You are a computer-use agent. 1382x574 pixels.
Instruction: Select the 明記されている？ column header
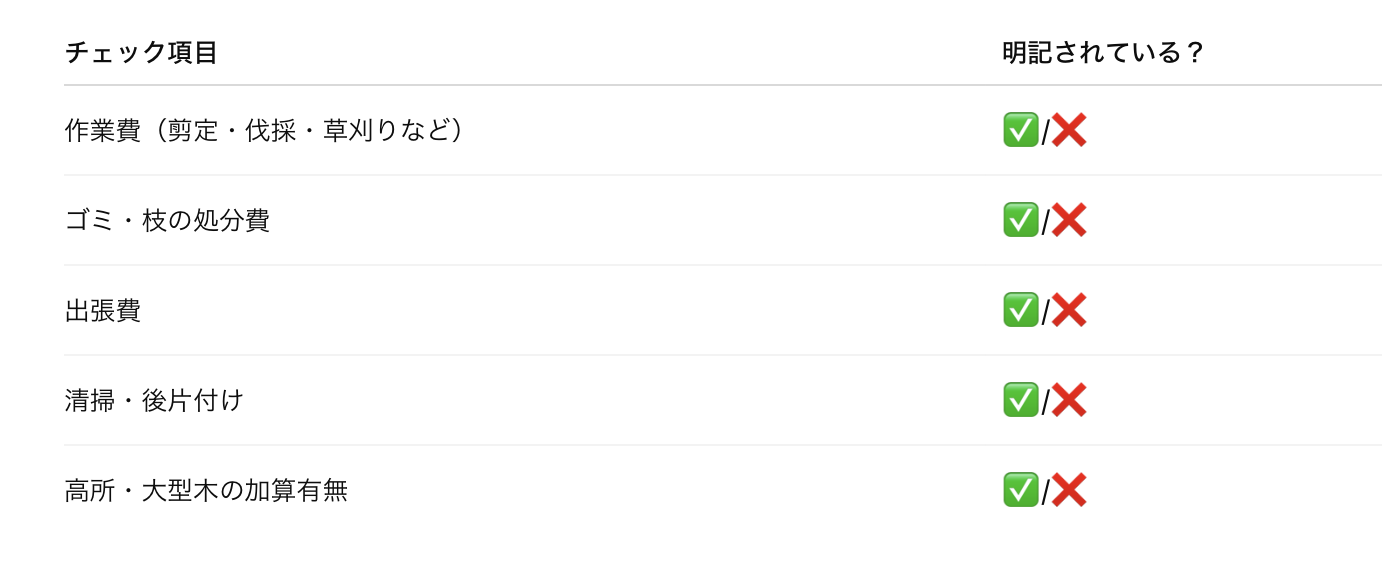(1104, 52)
